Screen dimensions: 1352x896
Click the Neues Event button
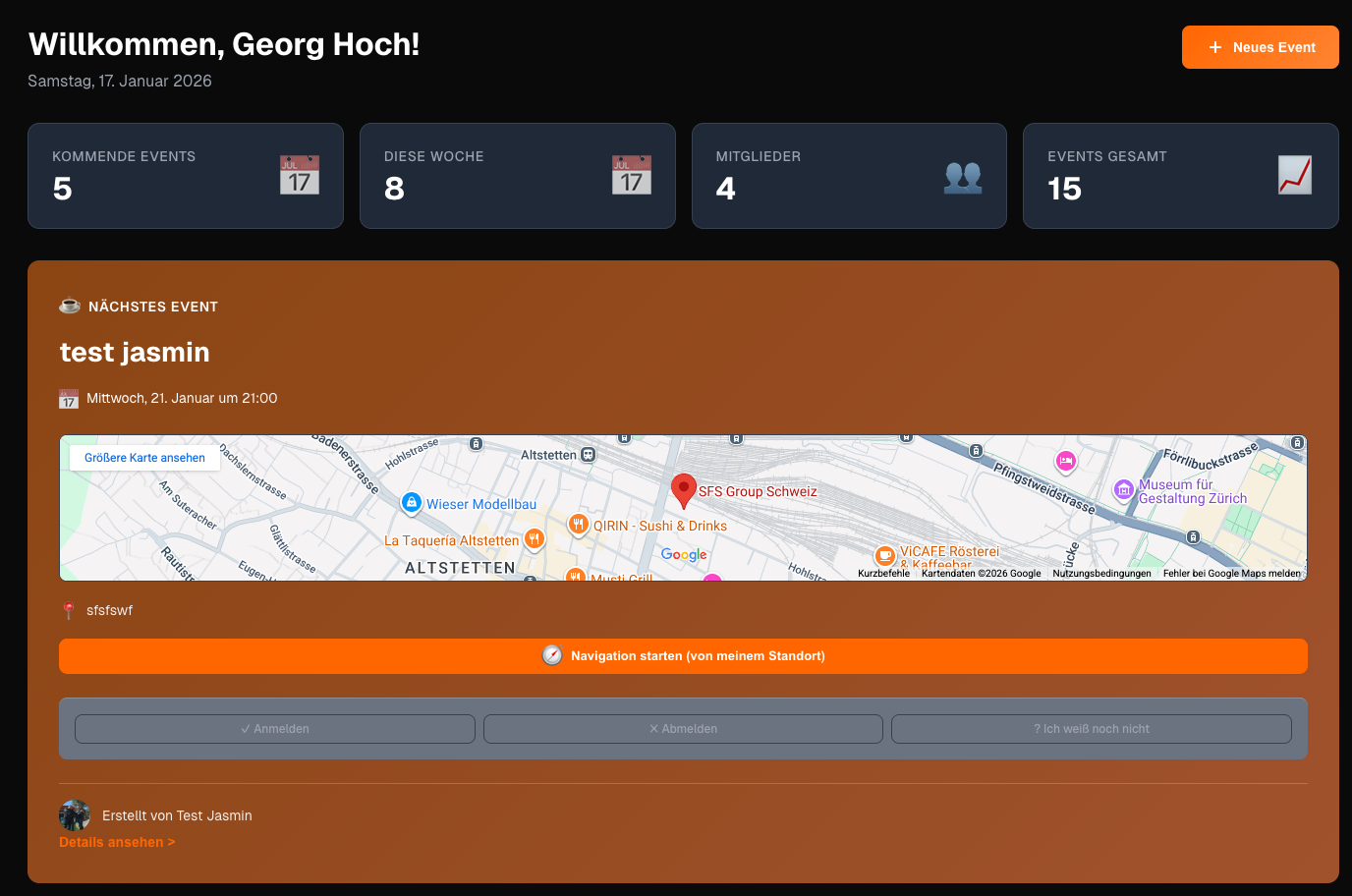[1260, 47]
